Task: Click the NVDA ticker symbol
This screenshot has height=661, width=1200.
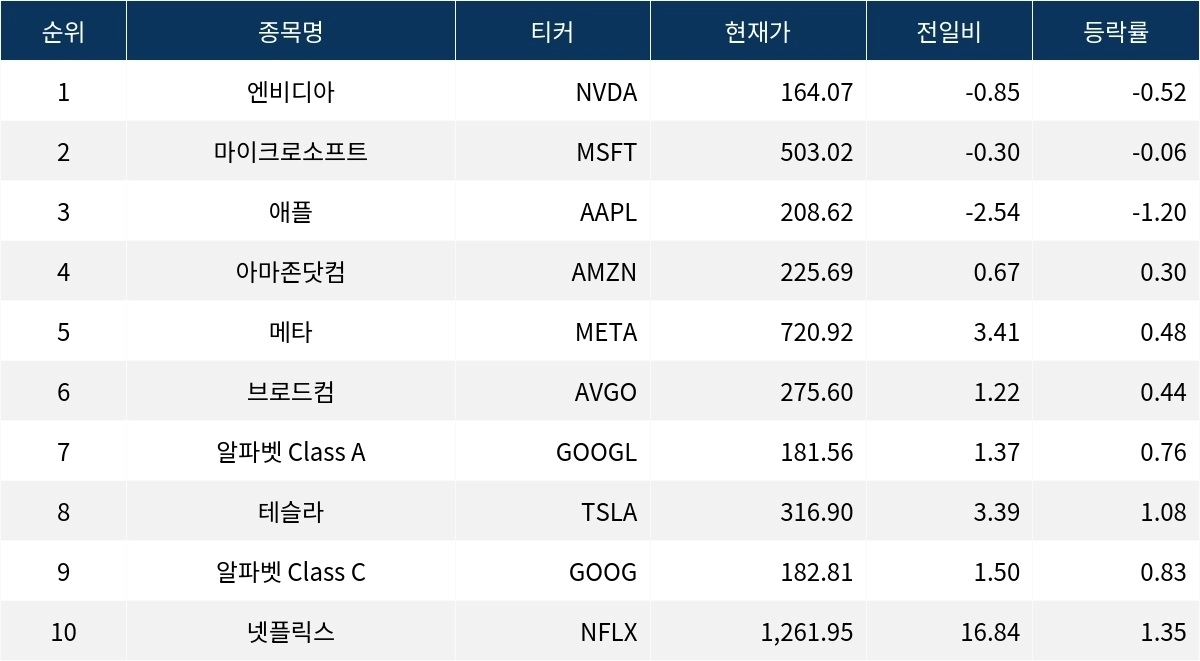Action: pos(606,92)
